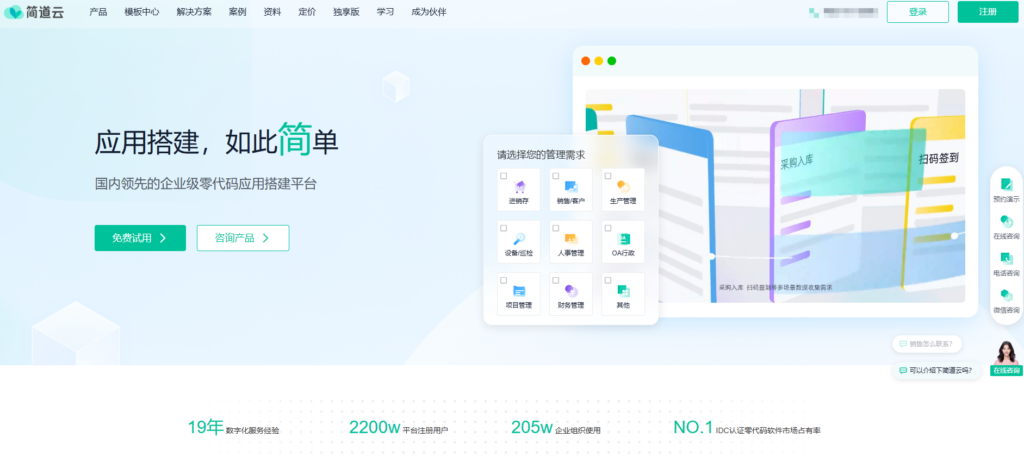Click the 应用搭建，如此简单 headline

[216, 140]
